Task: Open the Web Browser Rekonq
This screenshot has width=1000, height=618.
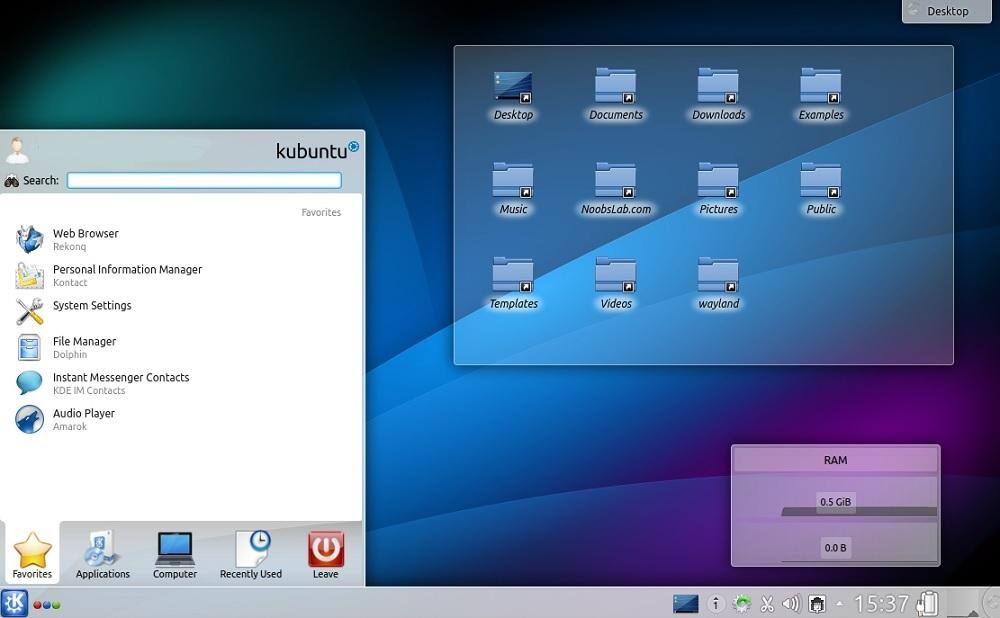Action: point(85,239)
